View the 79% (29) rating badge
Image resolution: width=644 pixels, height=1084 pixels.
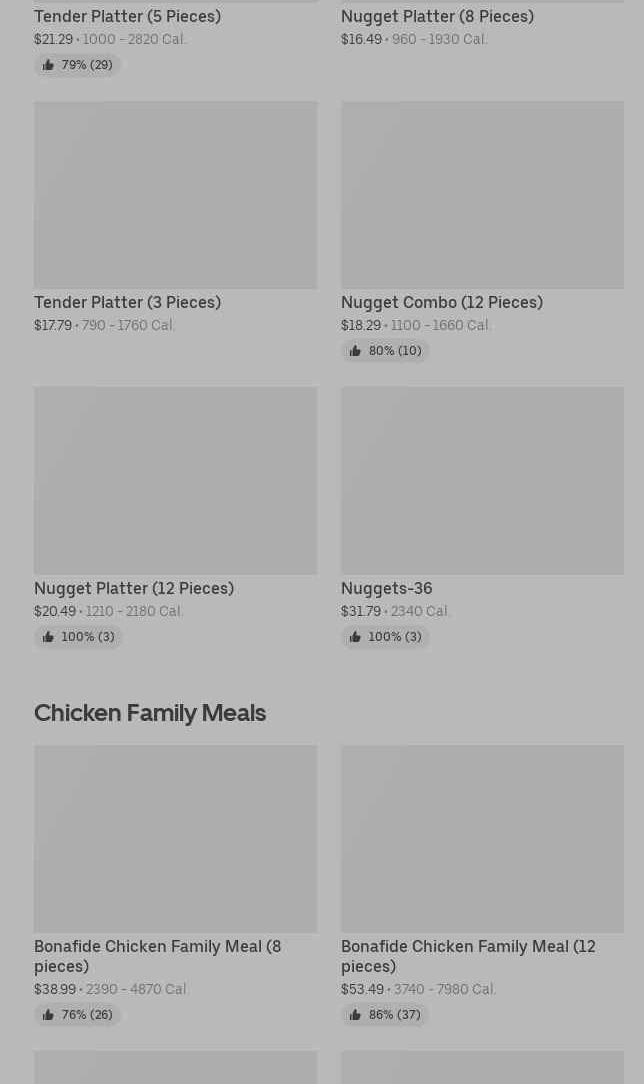coord(77,65)
